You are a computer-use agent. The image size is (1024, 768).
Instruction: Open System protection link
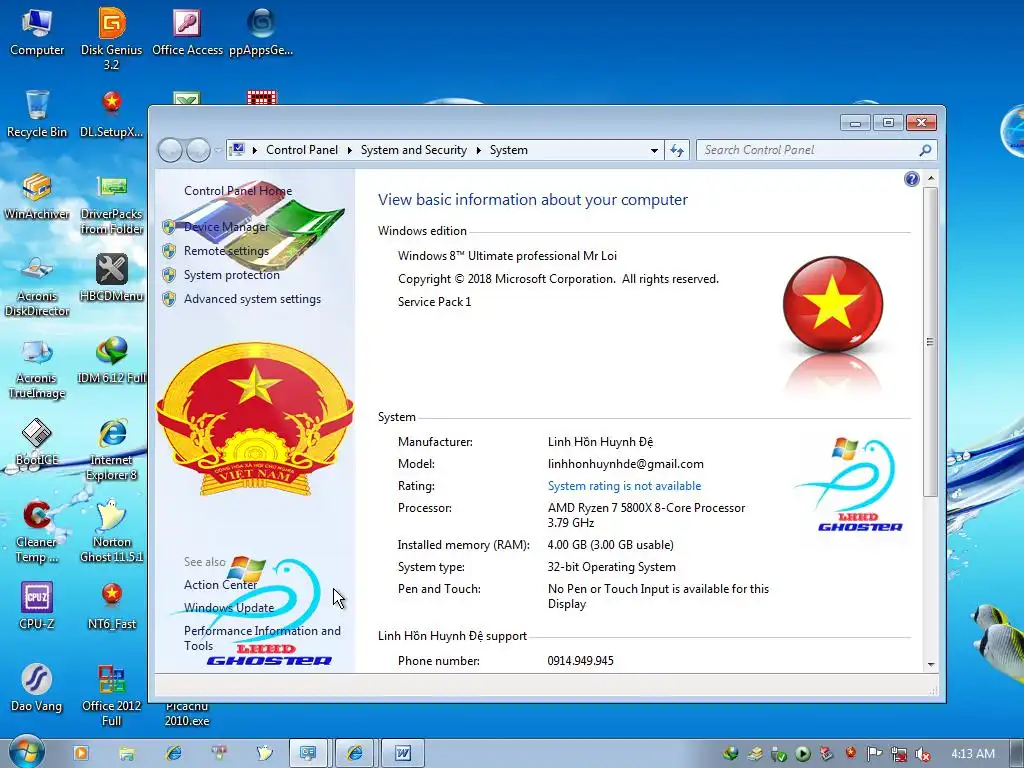click(x=232, y=275)
